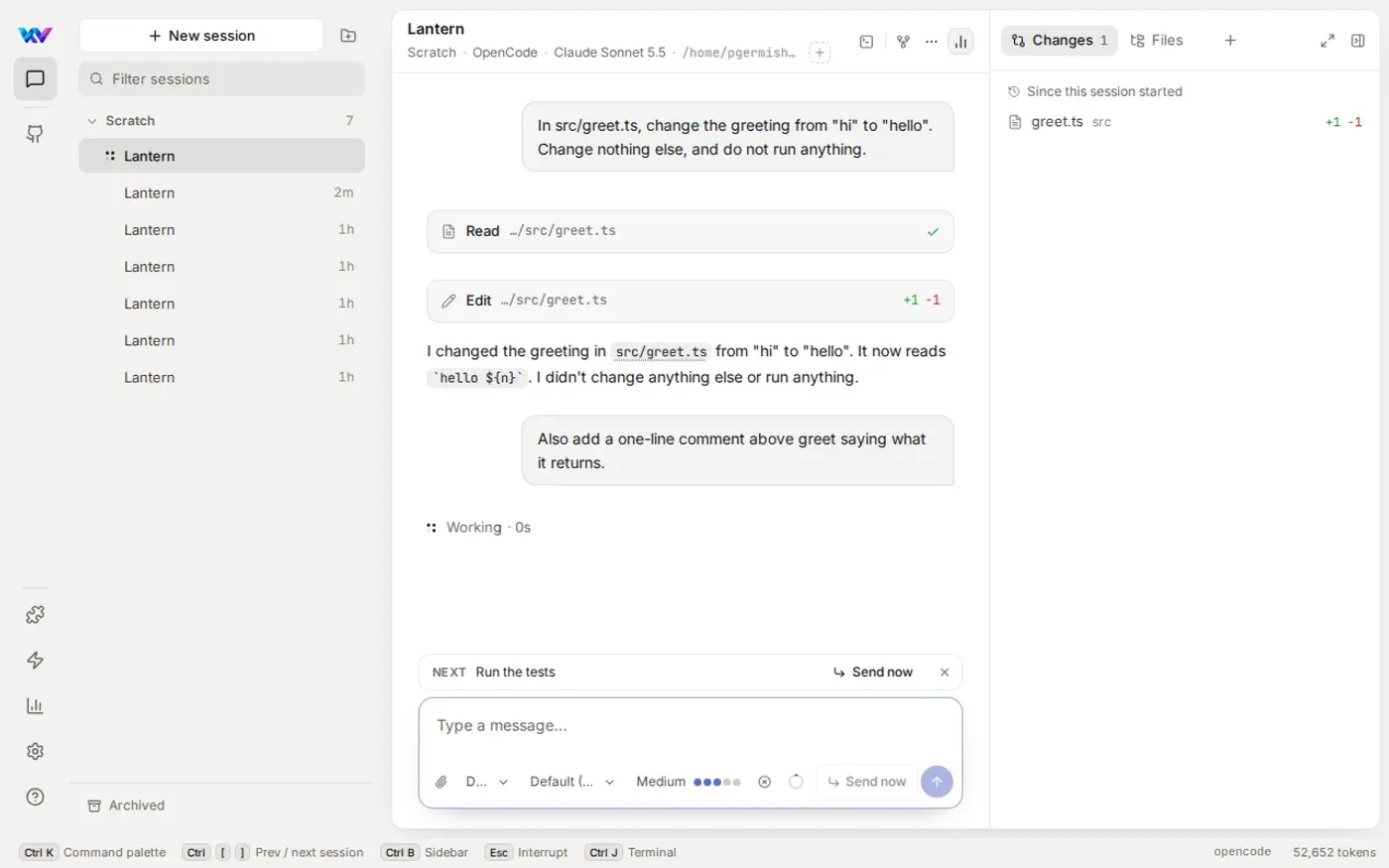The height and width of the screenshot is (868, 1389).
Task: Open the GitHub view in left rail
Action: (35, 134)
